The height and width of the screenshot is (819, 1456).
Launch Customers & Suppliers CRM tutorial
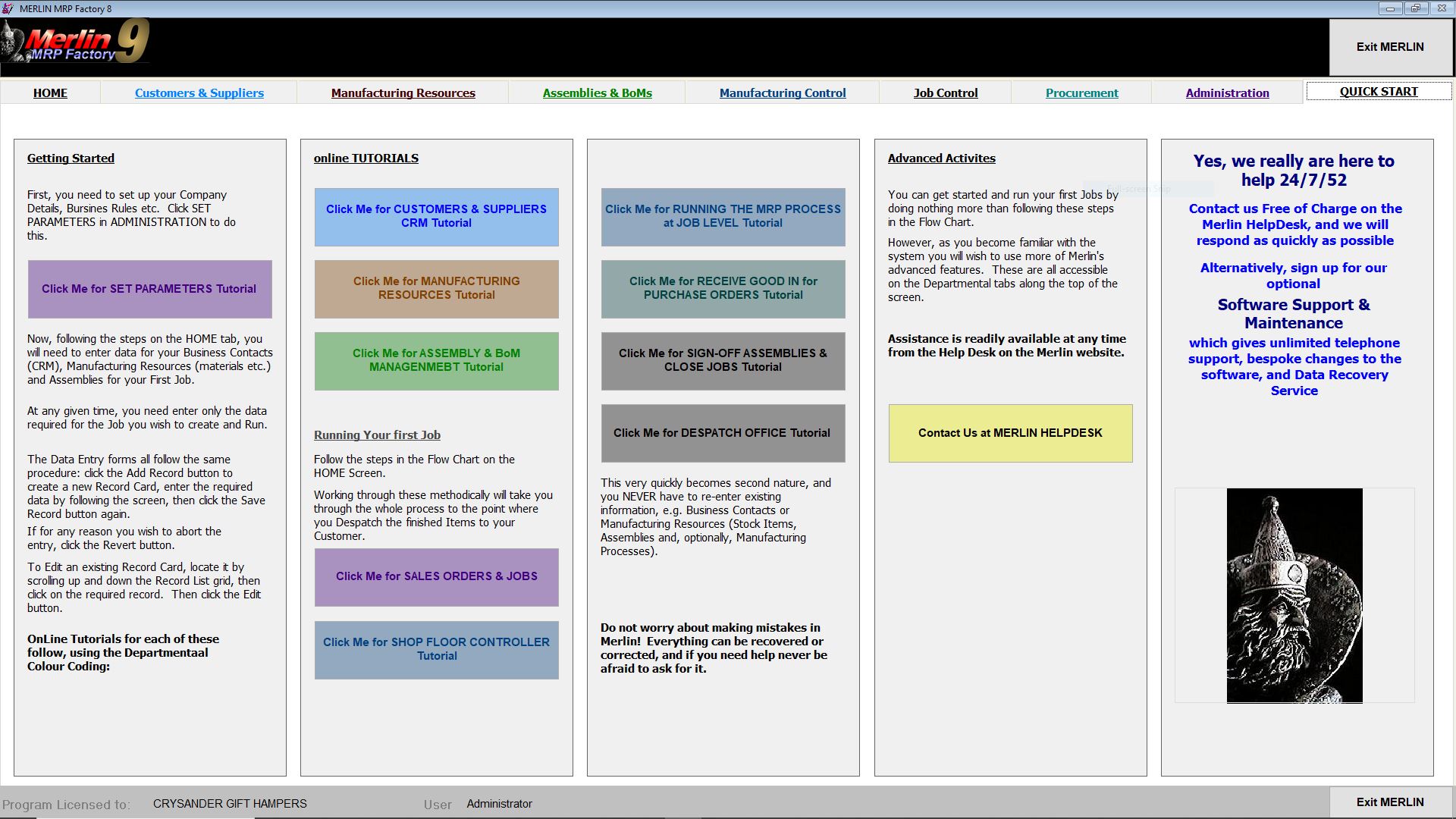[436, 216]
